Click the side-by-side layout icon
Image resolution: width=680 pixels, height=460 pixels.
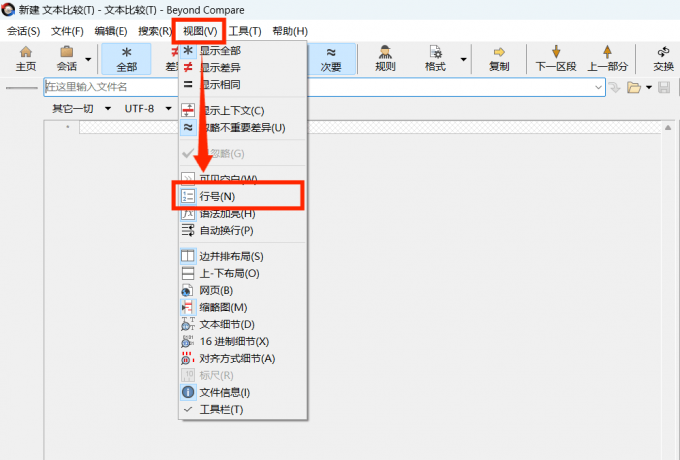pos(188,256)
